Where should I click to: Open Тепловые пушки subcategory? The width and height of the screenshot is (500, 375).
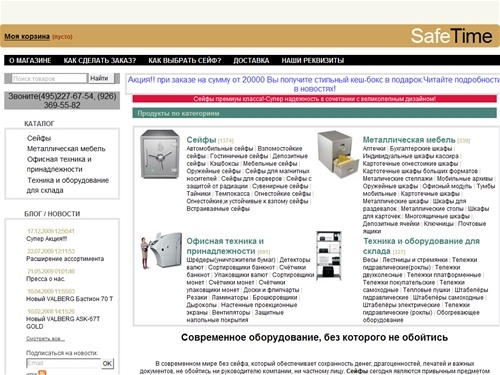click(x=426, y=290)
